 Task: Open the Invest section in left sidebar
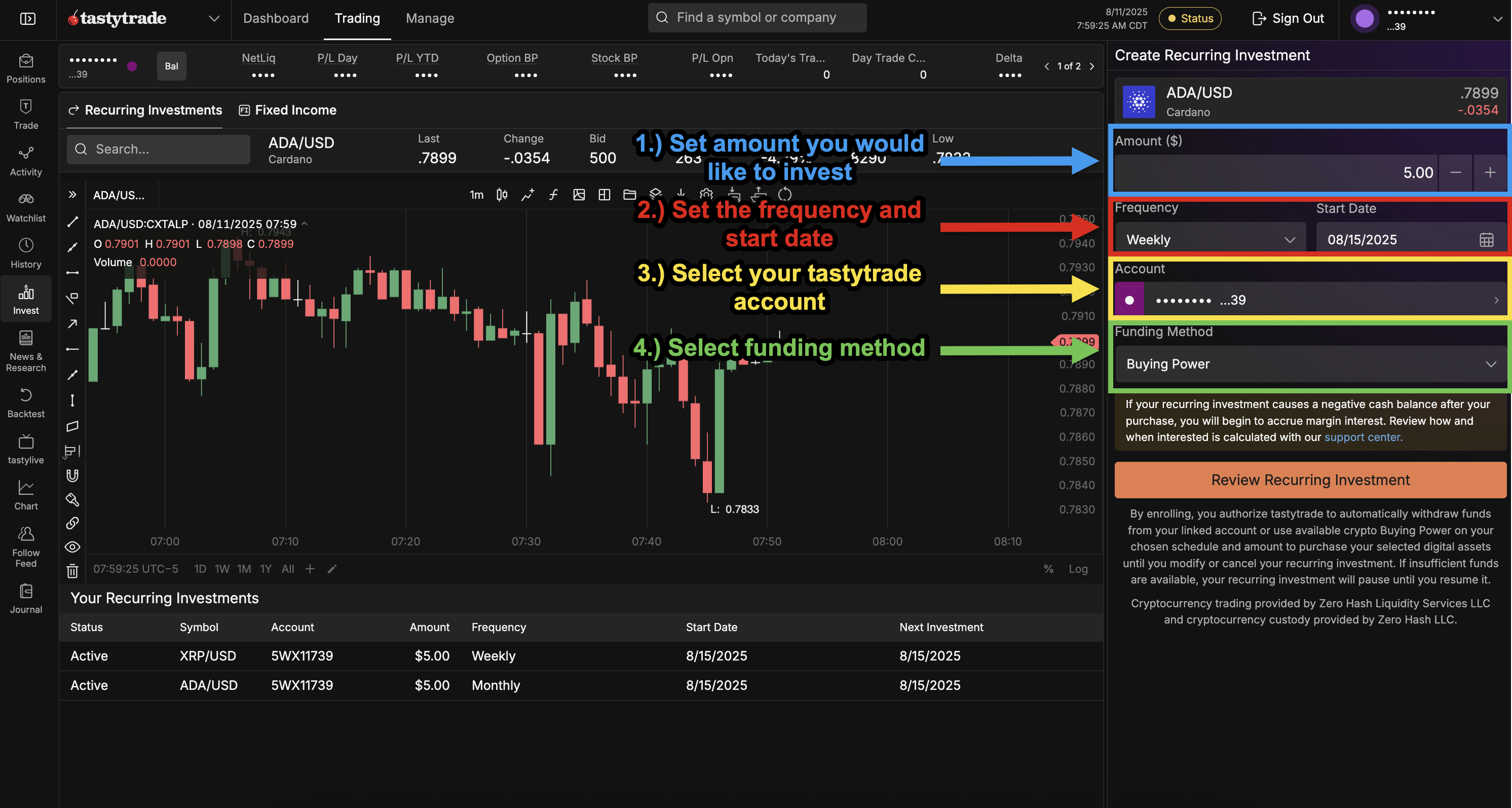pyautogui.click(x=26, y=299)
